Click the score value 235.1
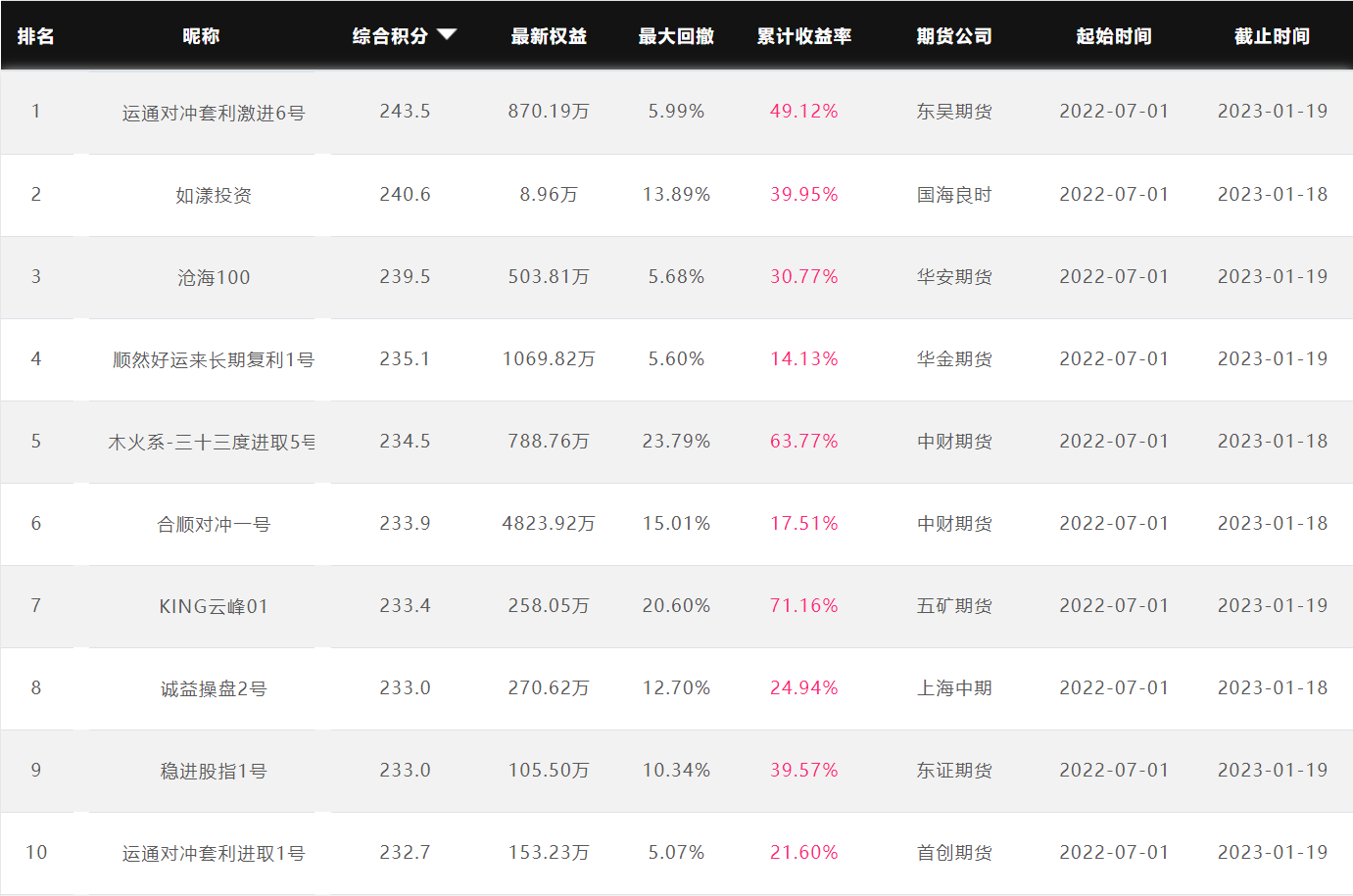Image resolution: width=1353 pixels, height=896 pixels. click(405, 358)
